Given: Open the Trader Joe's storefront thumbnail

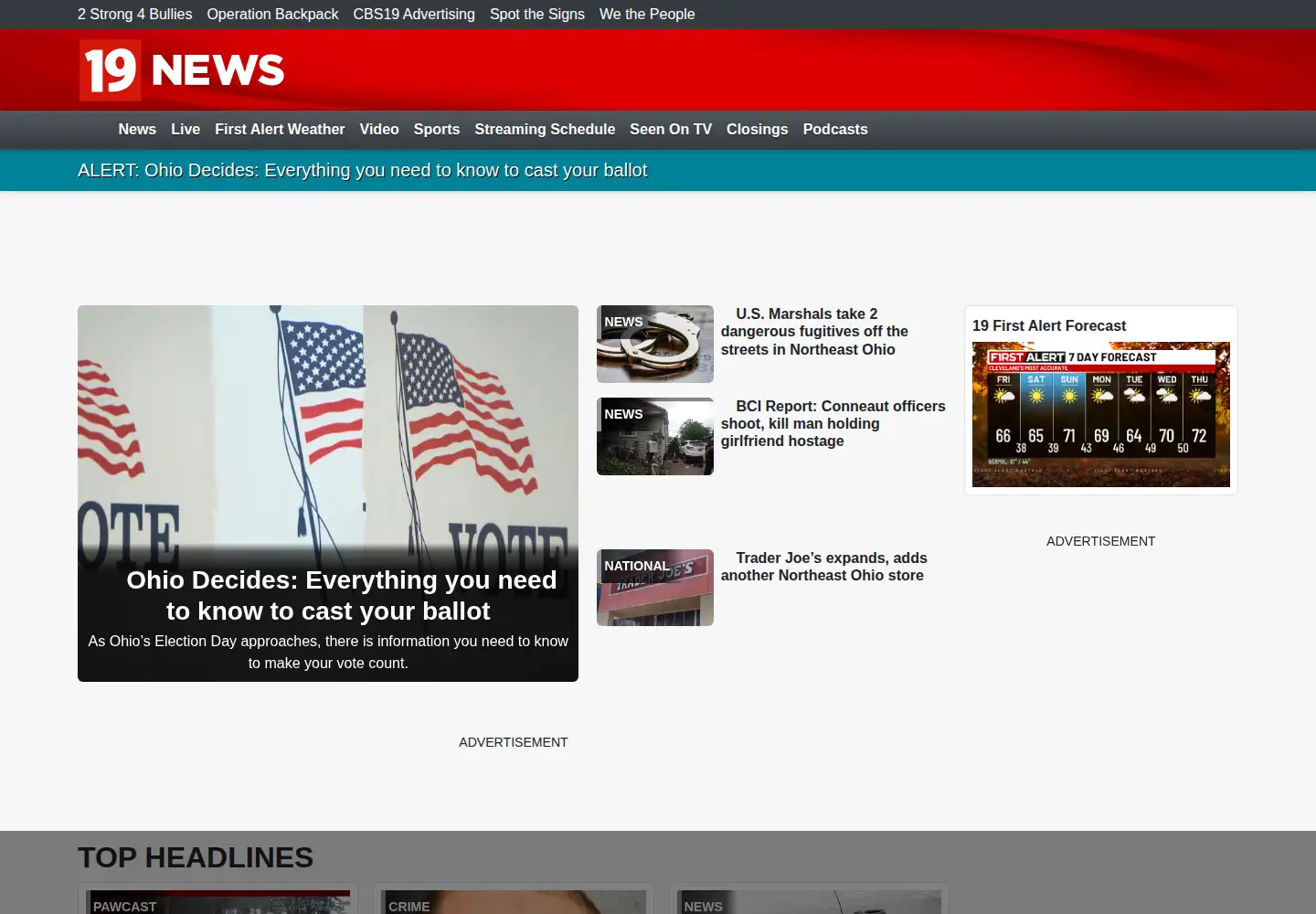Looking at the screenshot, I should (x=655, y=588).
